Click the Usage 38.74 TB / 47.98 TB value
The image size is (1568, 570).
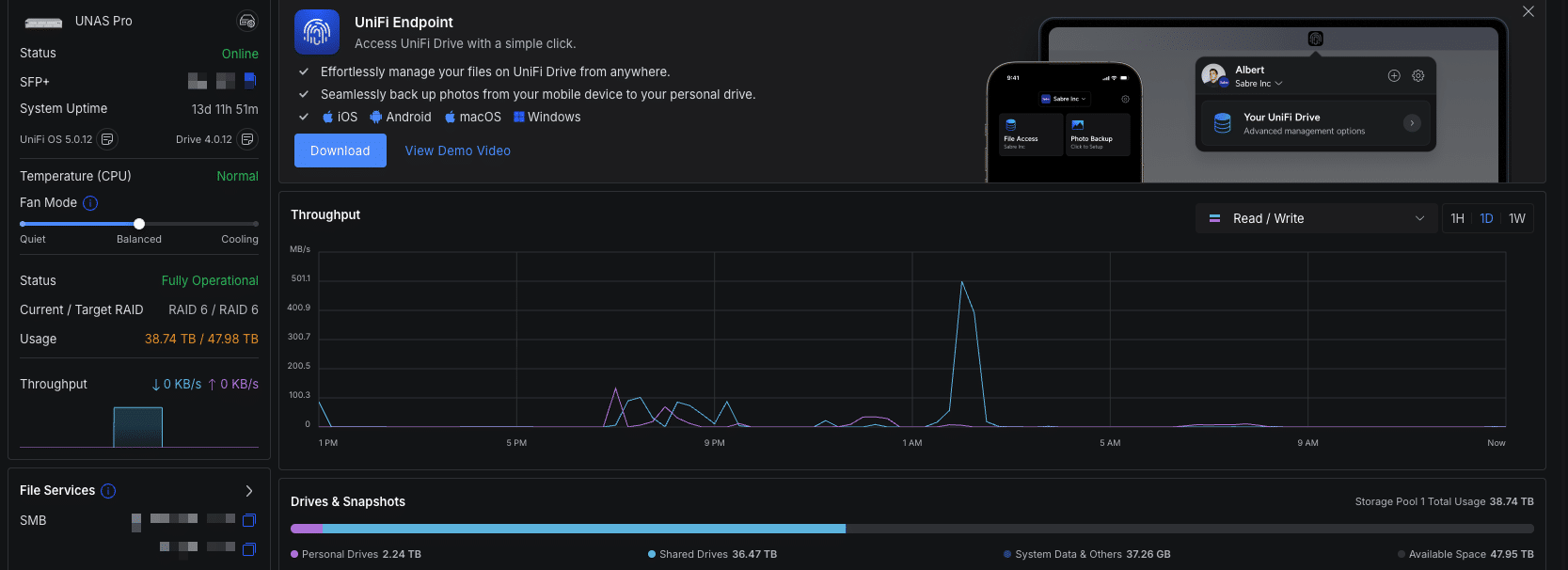coord(201,339)
